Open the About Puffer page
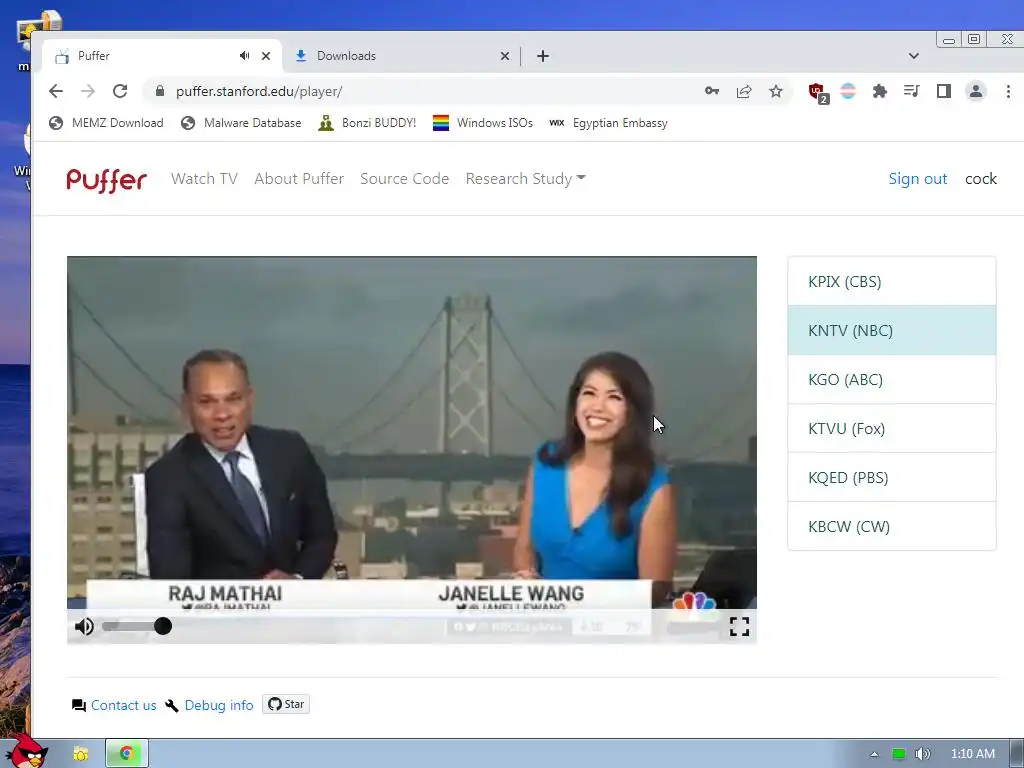The width and height of the screenshot is (1024, 768). pyautogui.click(x=299, y=178)
